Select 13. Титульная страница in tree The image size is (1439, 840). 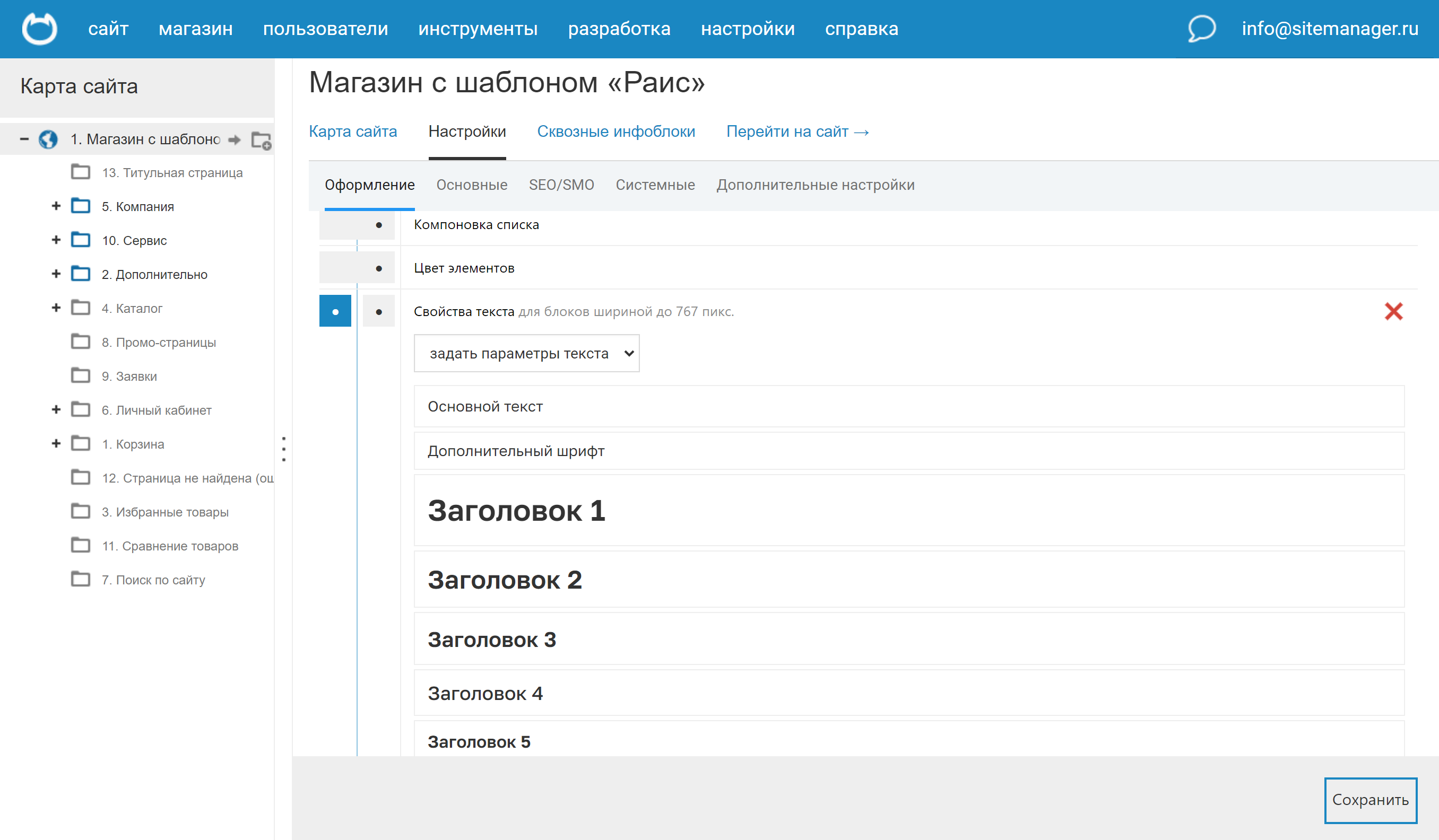172,173
